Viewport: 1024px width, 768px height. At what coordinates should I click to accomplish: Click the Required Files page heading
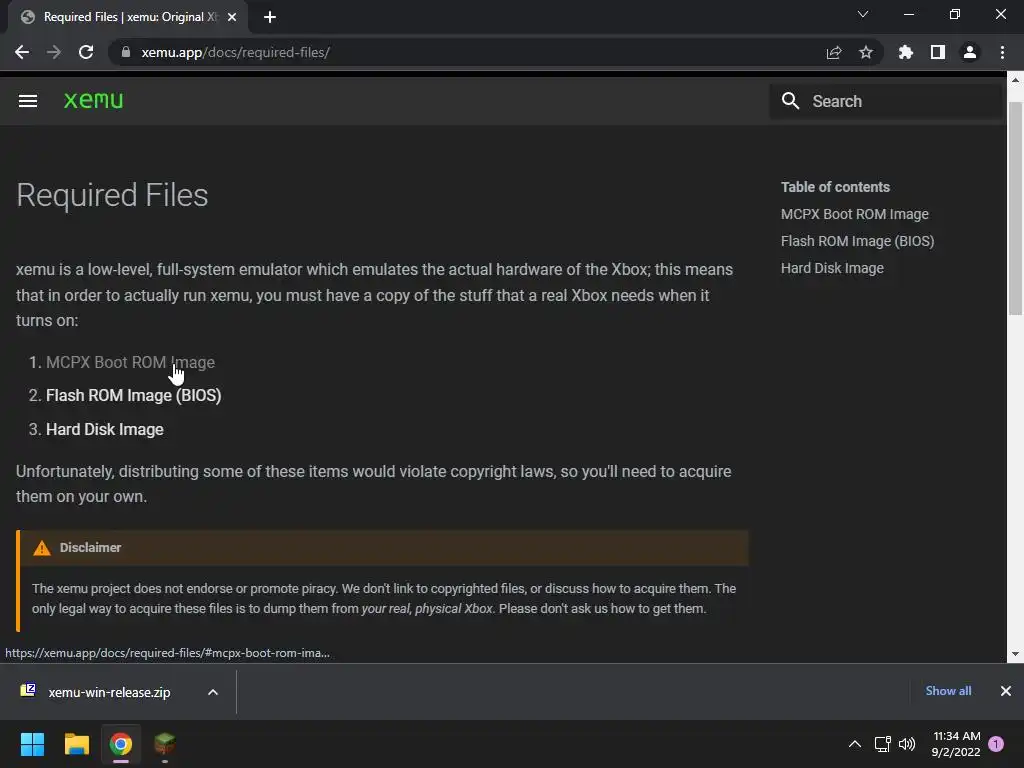(112, 195)
